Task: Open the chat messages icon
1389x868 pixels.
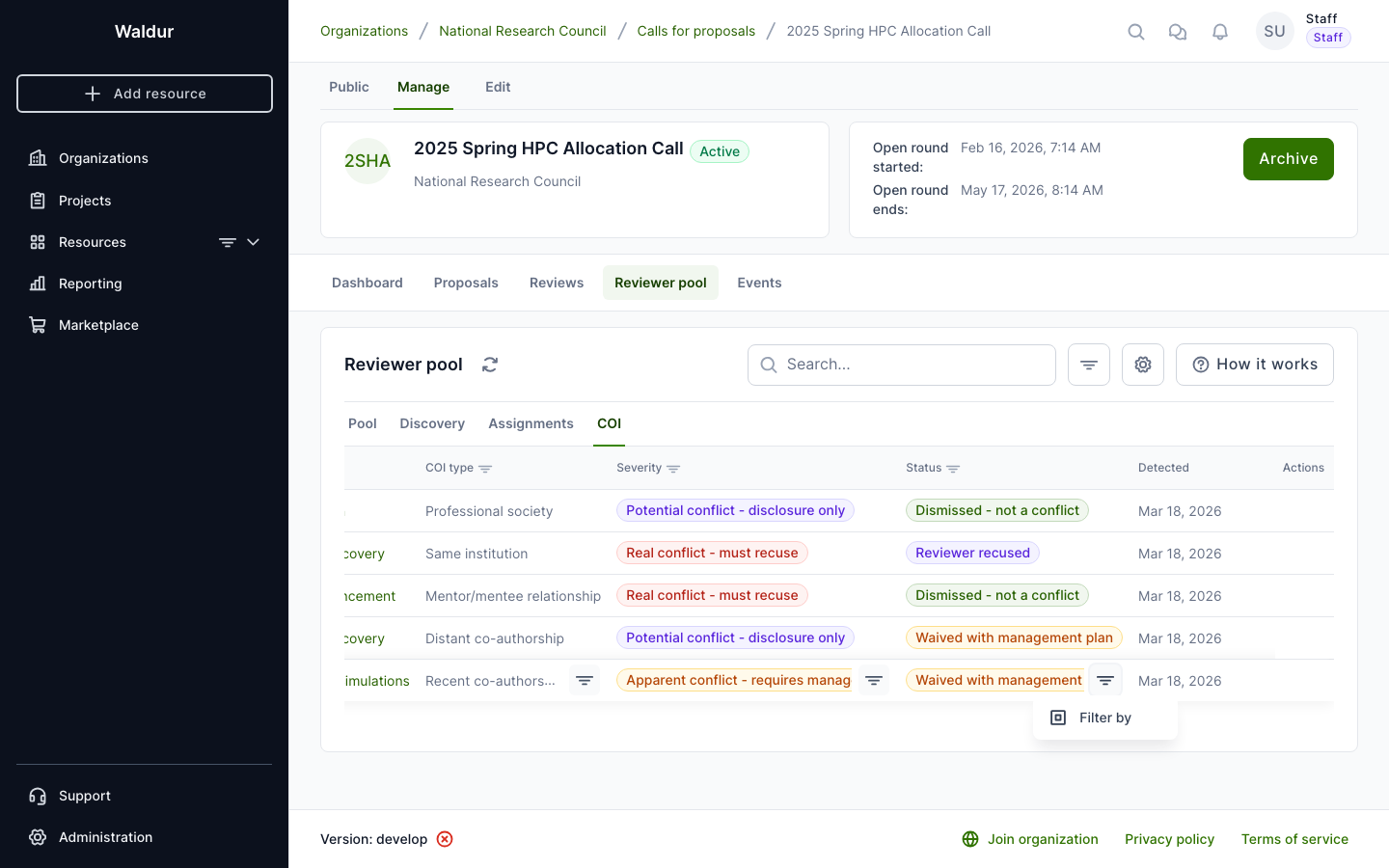Action: (1178, 32)
